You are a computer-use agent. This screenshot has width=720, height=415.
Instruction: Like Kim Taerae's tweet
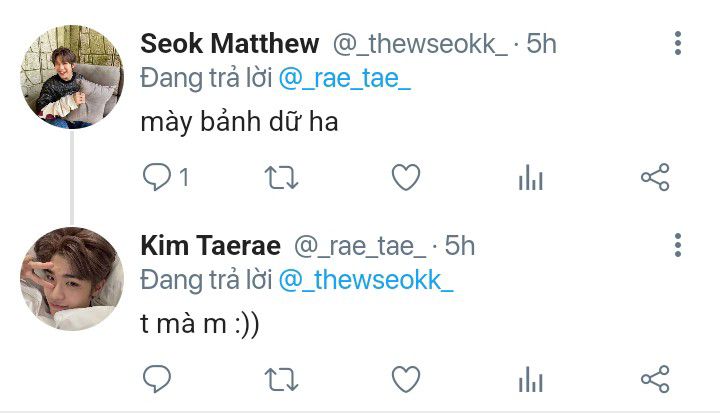pos(406,379)
